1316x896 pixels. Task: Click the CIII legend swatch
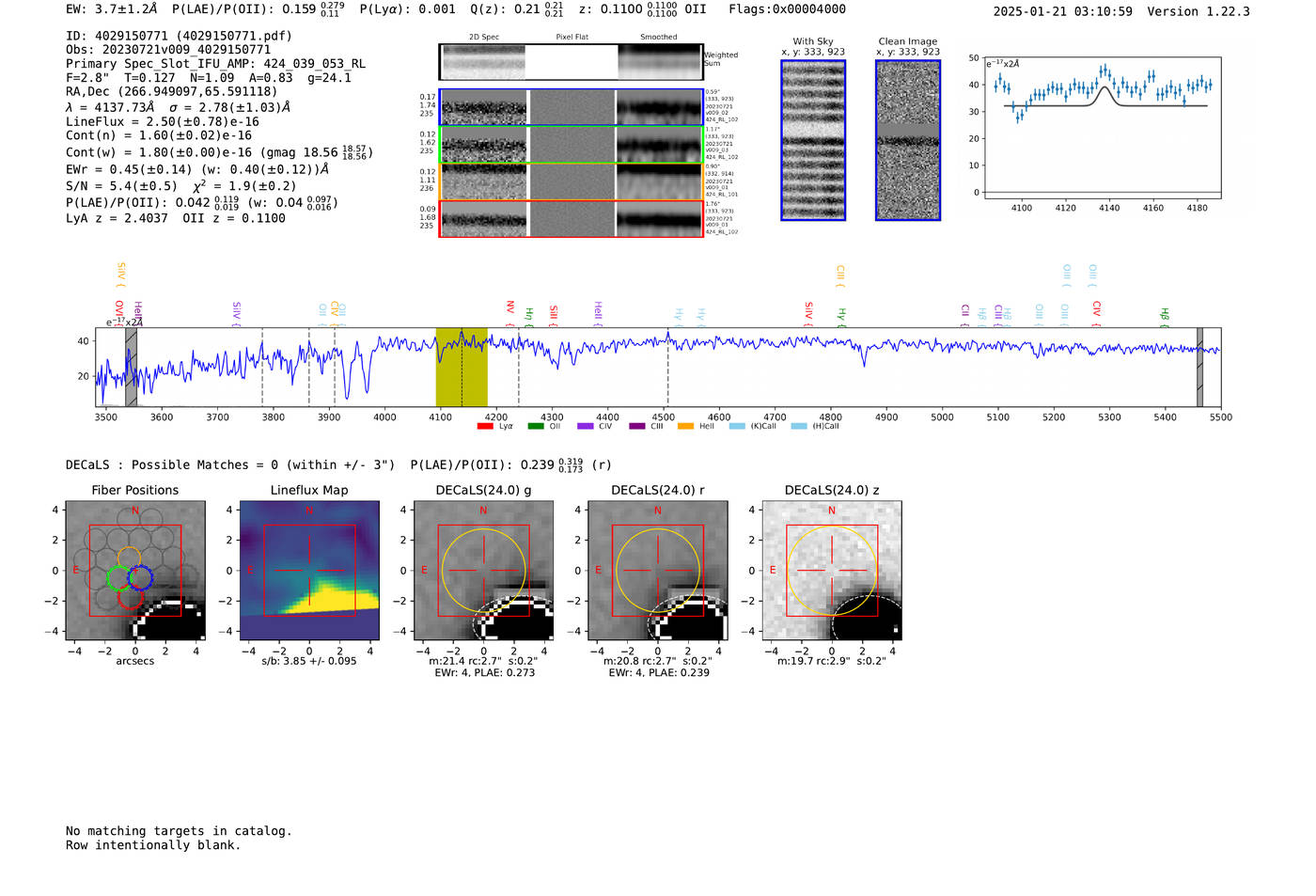637,427
